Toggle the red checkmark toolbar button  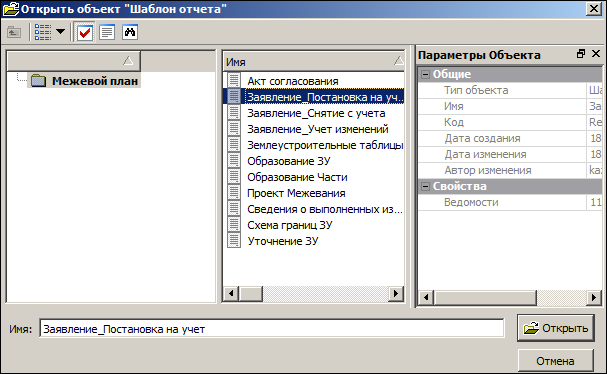pos(84,32)
